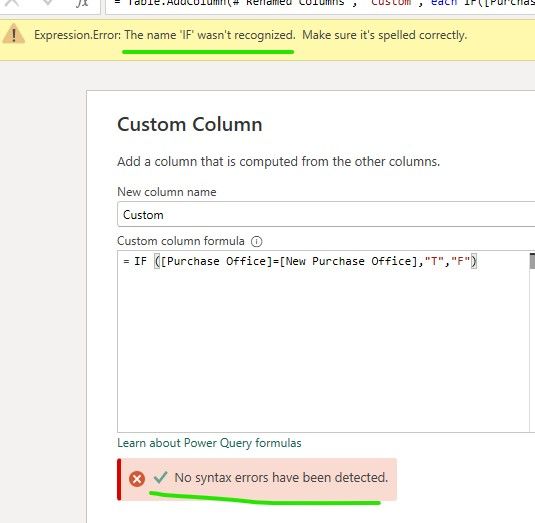Click the New column name label
The width and height of the screenshot is (535, 523).
point(167,192)
